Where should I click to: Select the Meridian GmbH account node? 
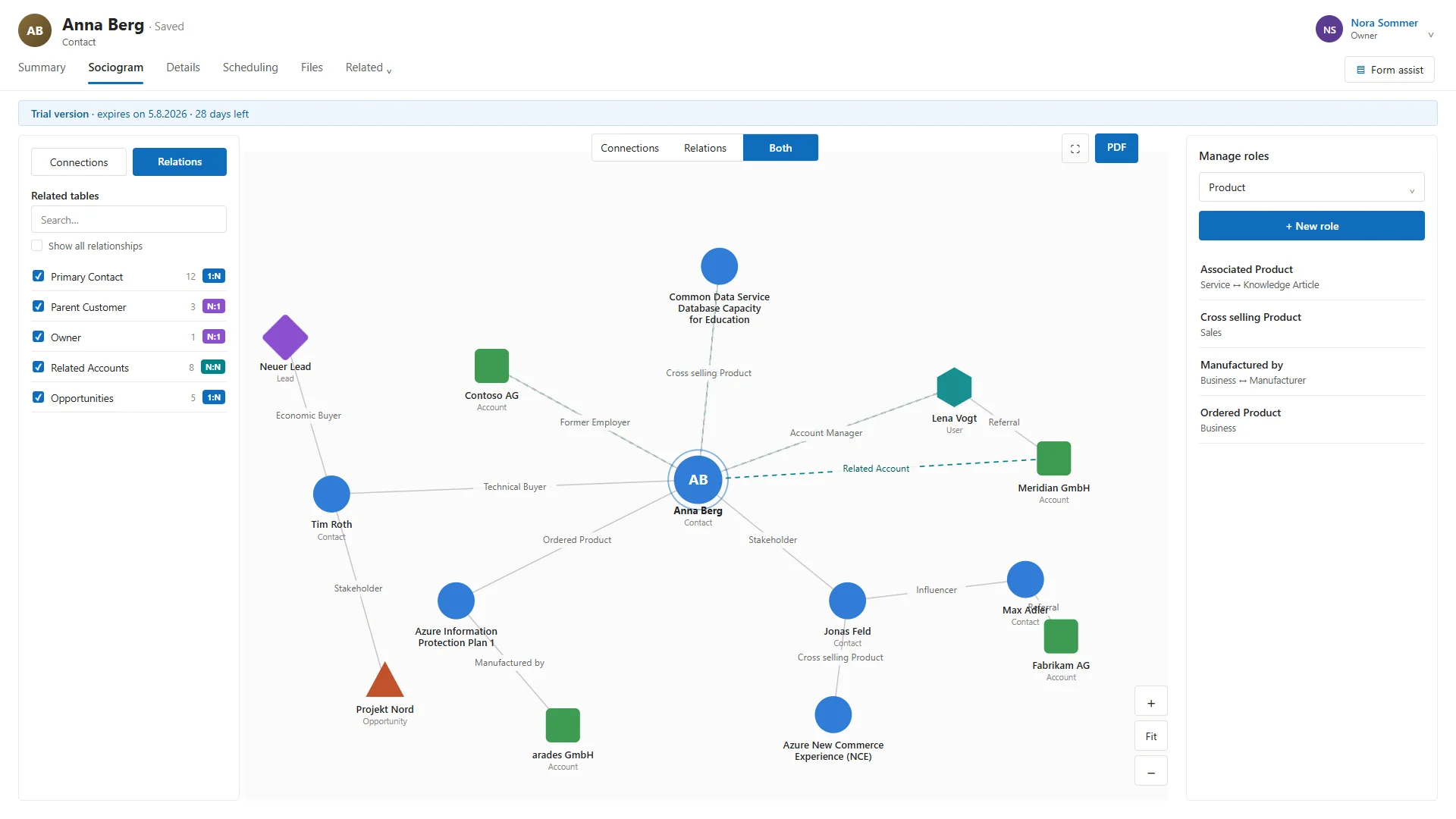point(1053,458)
